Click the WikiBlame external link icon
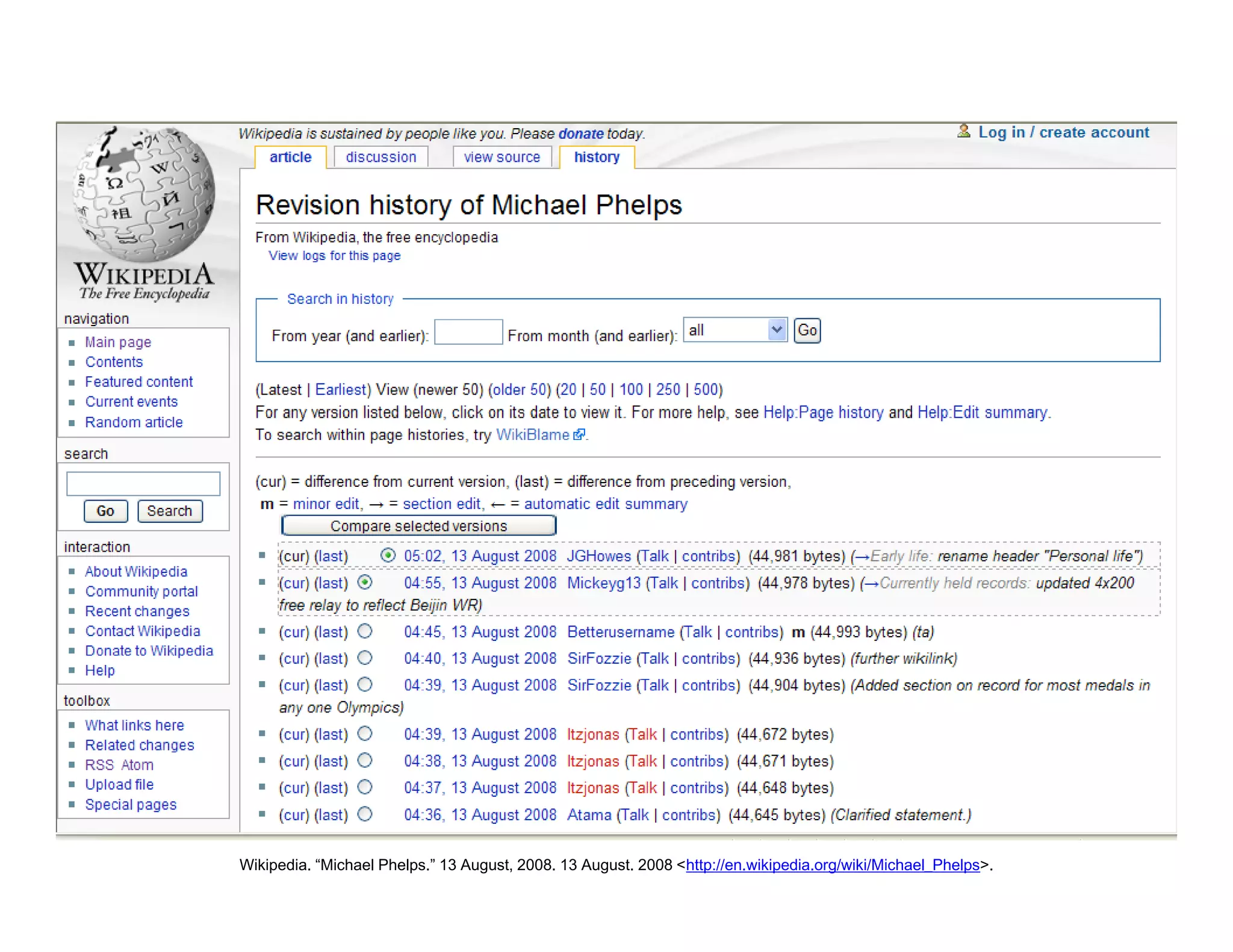This screenshot has width=1233, height=952. point(579,435)
